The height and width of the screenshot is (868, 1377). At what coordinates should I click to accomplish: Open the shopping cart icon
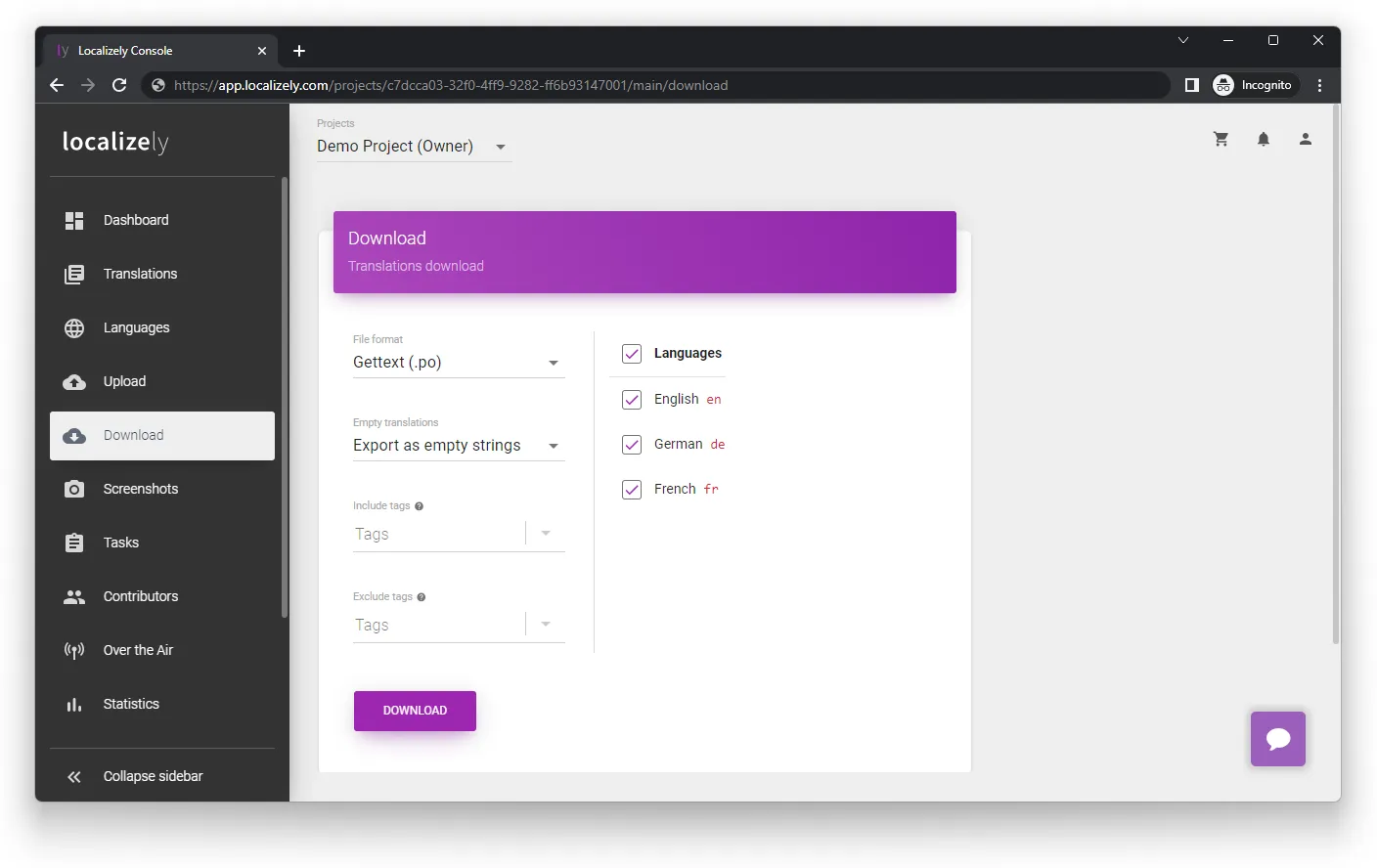pos(1222,139)
